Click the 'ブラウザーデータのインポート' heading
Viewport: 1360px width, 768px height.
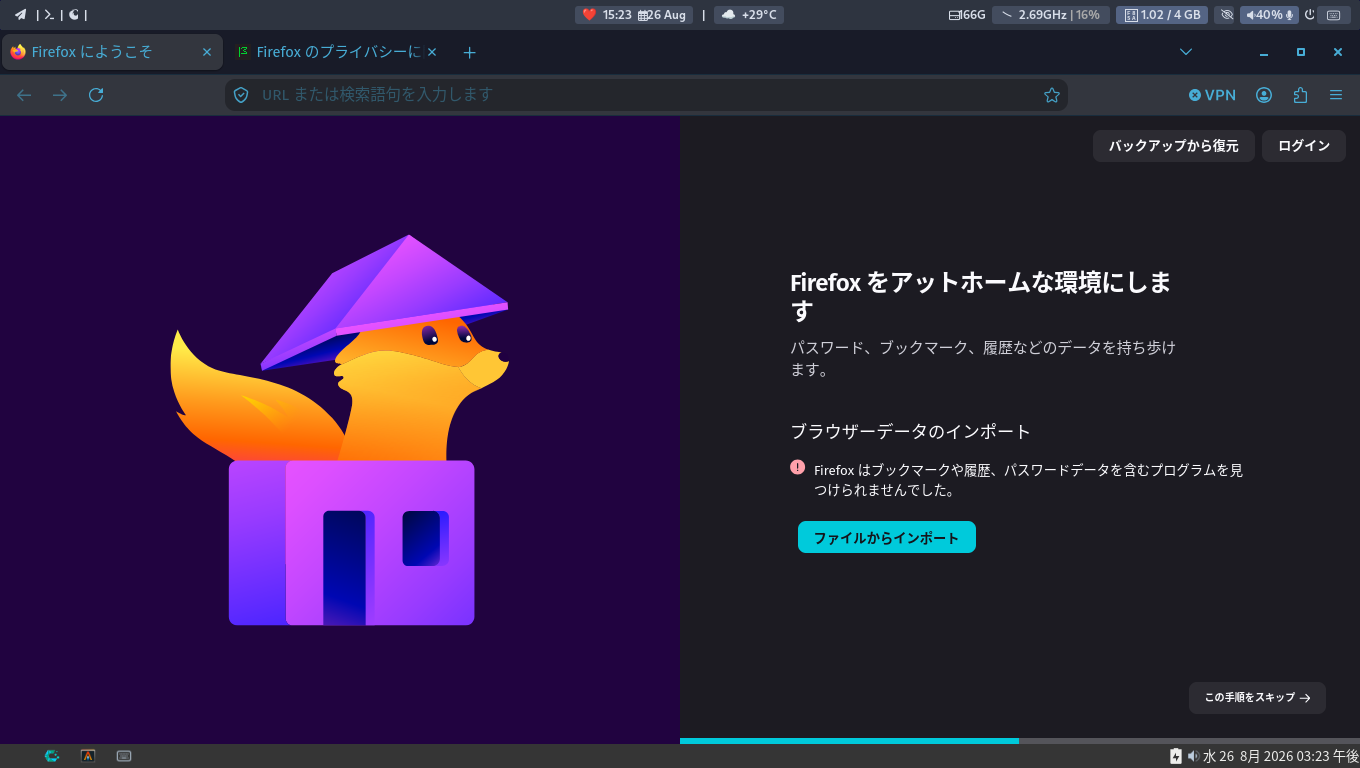pos(910,431)
